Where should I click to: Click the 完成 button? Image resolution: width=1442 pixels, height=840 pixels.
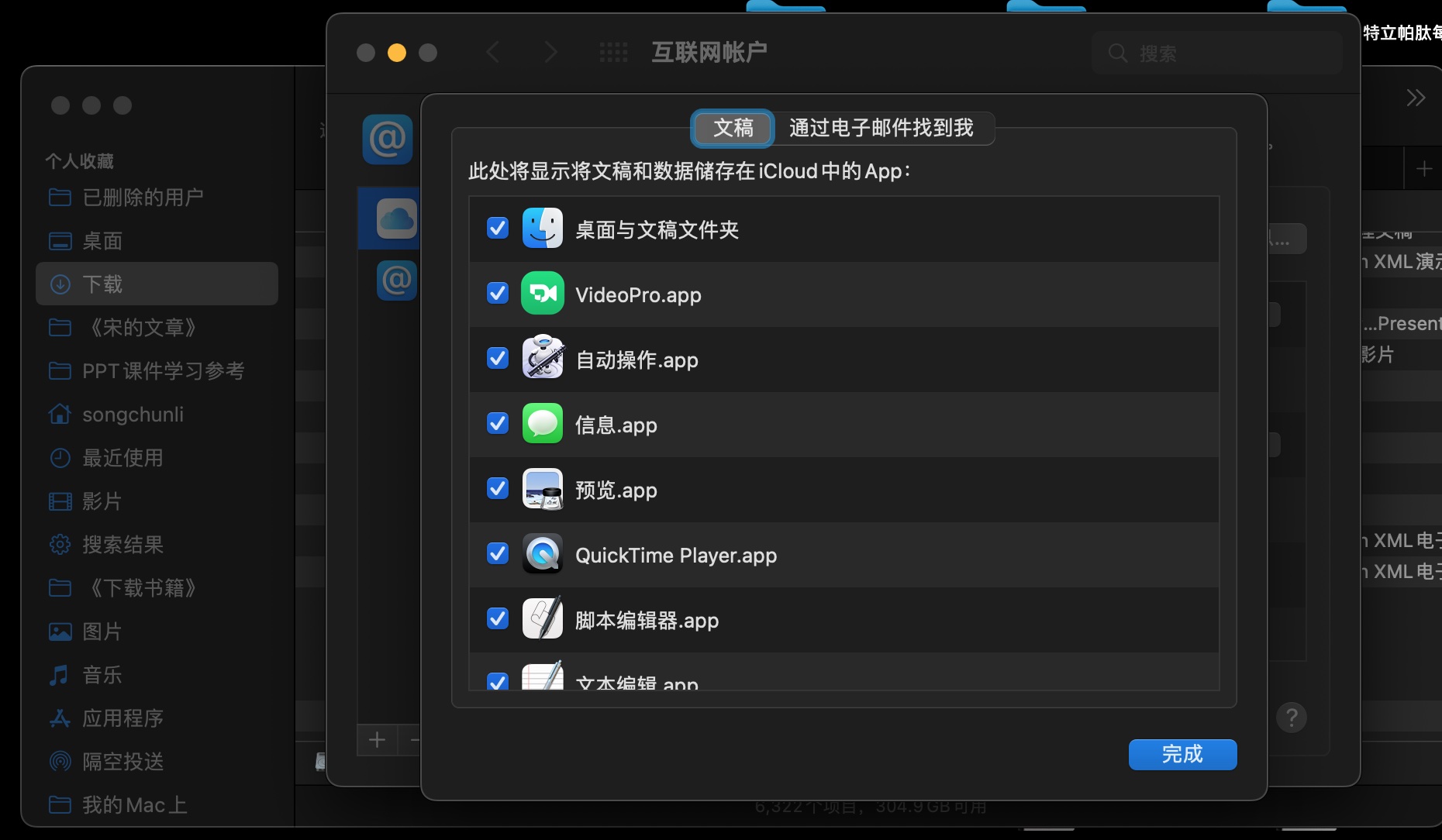pyautogui.click(x=1182, y=754)
